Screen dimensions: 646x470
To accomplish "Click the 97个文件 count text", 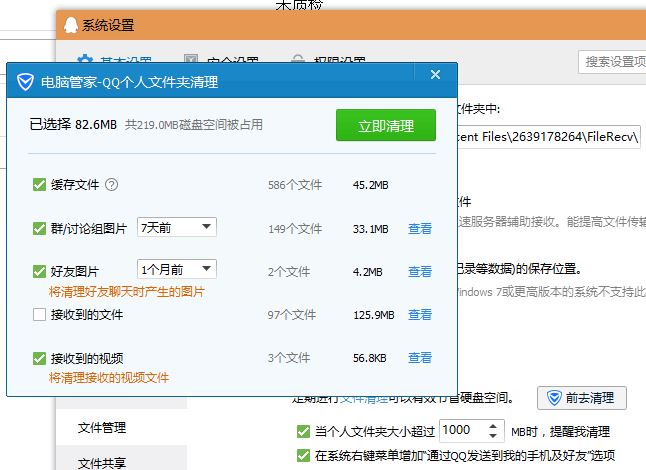I will click(292, 315).
